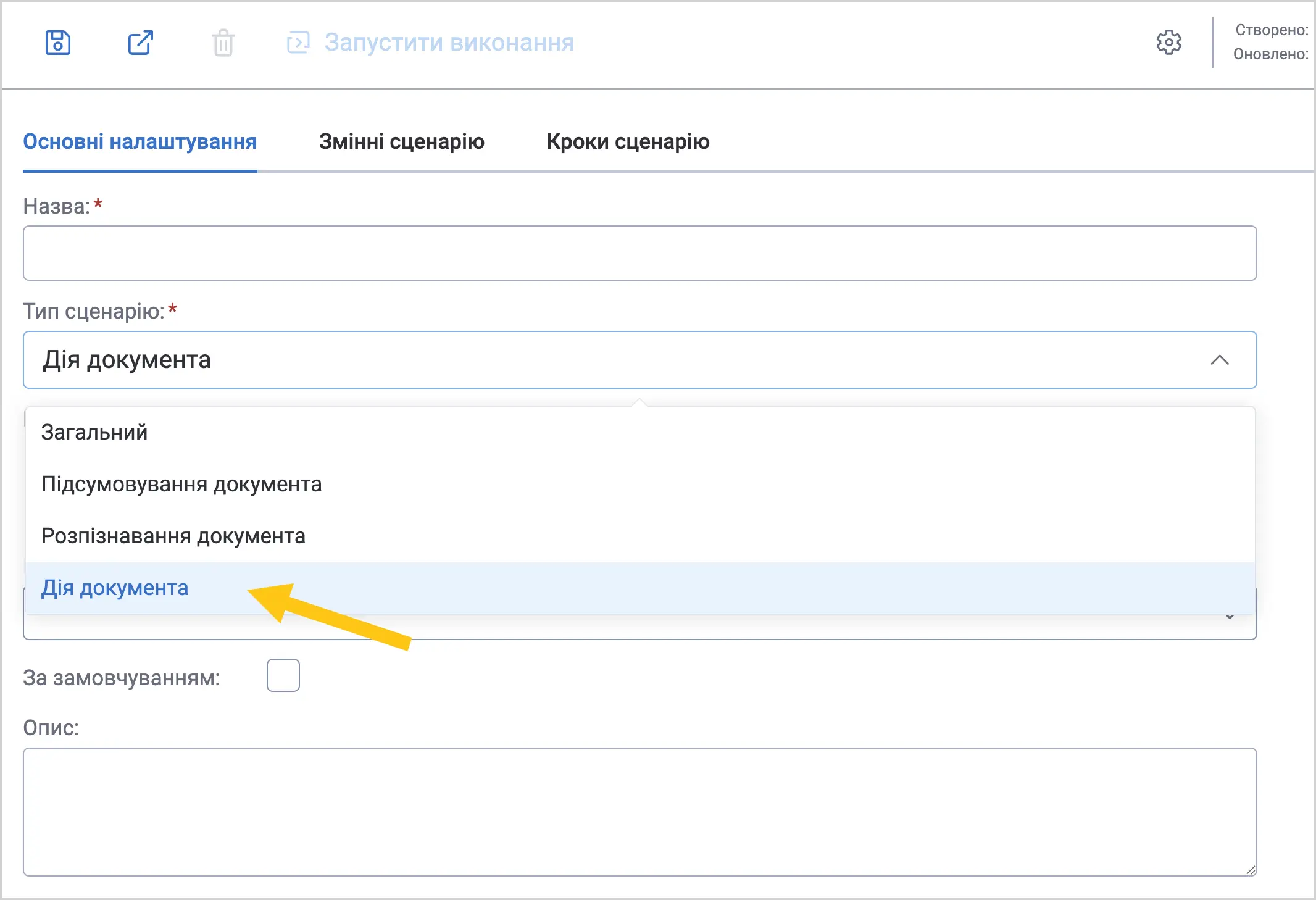Open the Змінні сценарію tab
The image size is (1316, 900).
click(402, 142)
